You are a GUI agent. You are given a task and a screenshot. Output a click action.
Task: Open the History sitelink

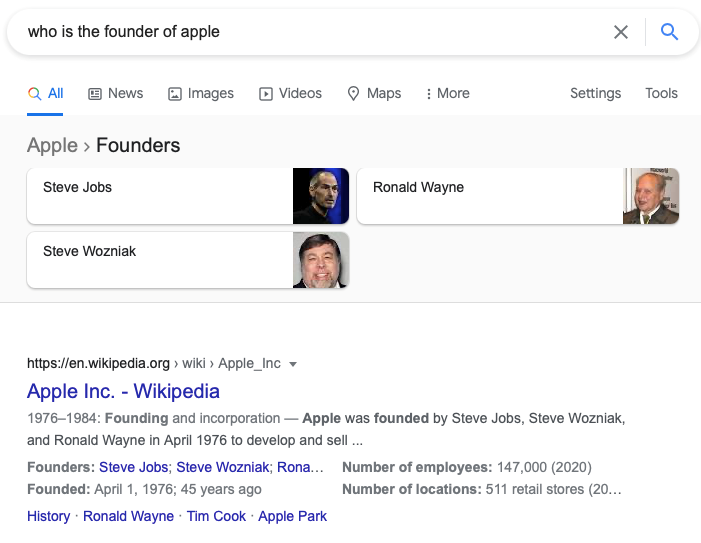tap(49, 516)
